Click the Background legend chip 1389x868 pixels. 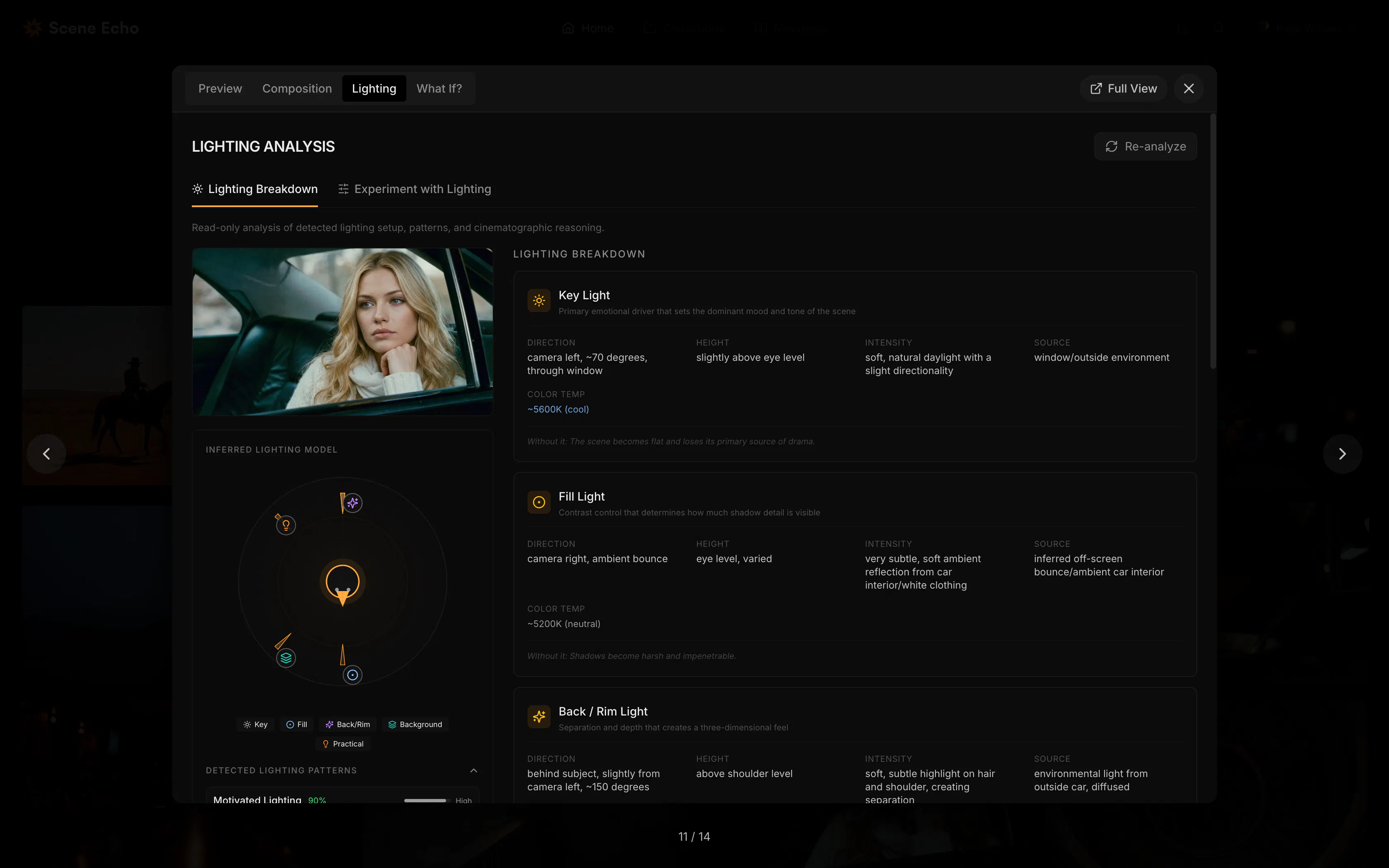[x=415, y=725]
